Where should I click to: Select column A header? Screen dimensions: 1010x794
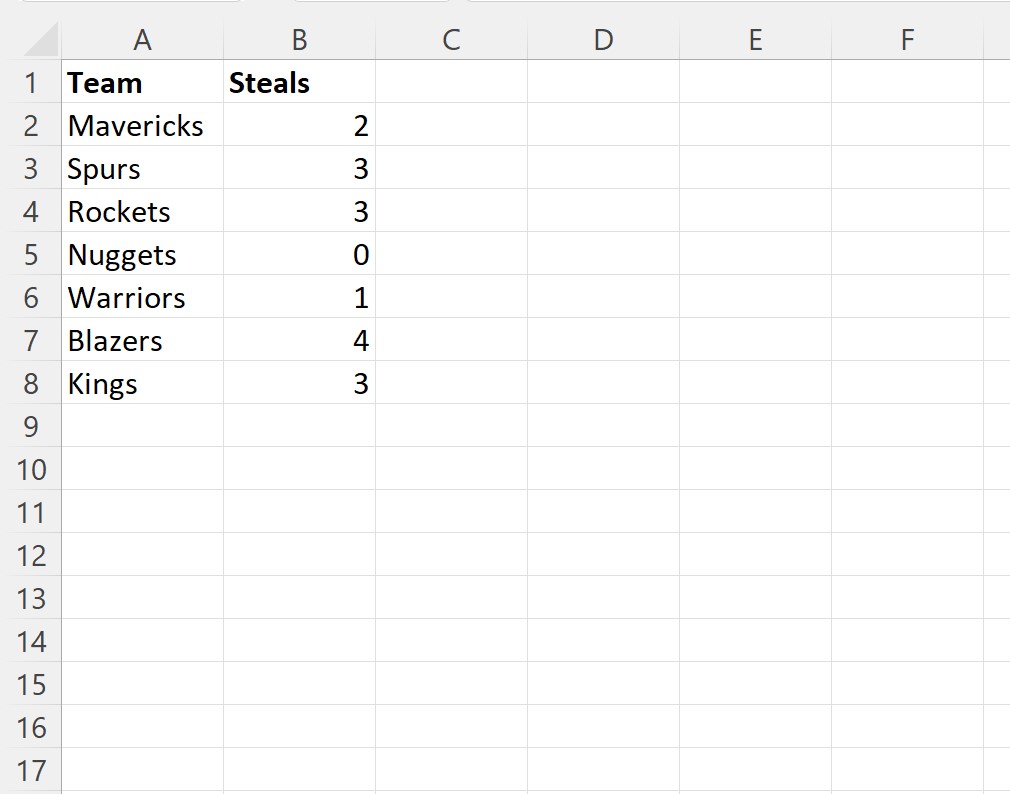point(142,40)
